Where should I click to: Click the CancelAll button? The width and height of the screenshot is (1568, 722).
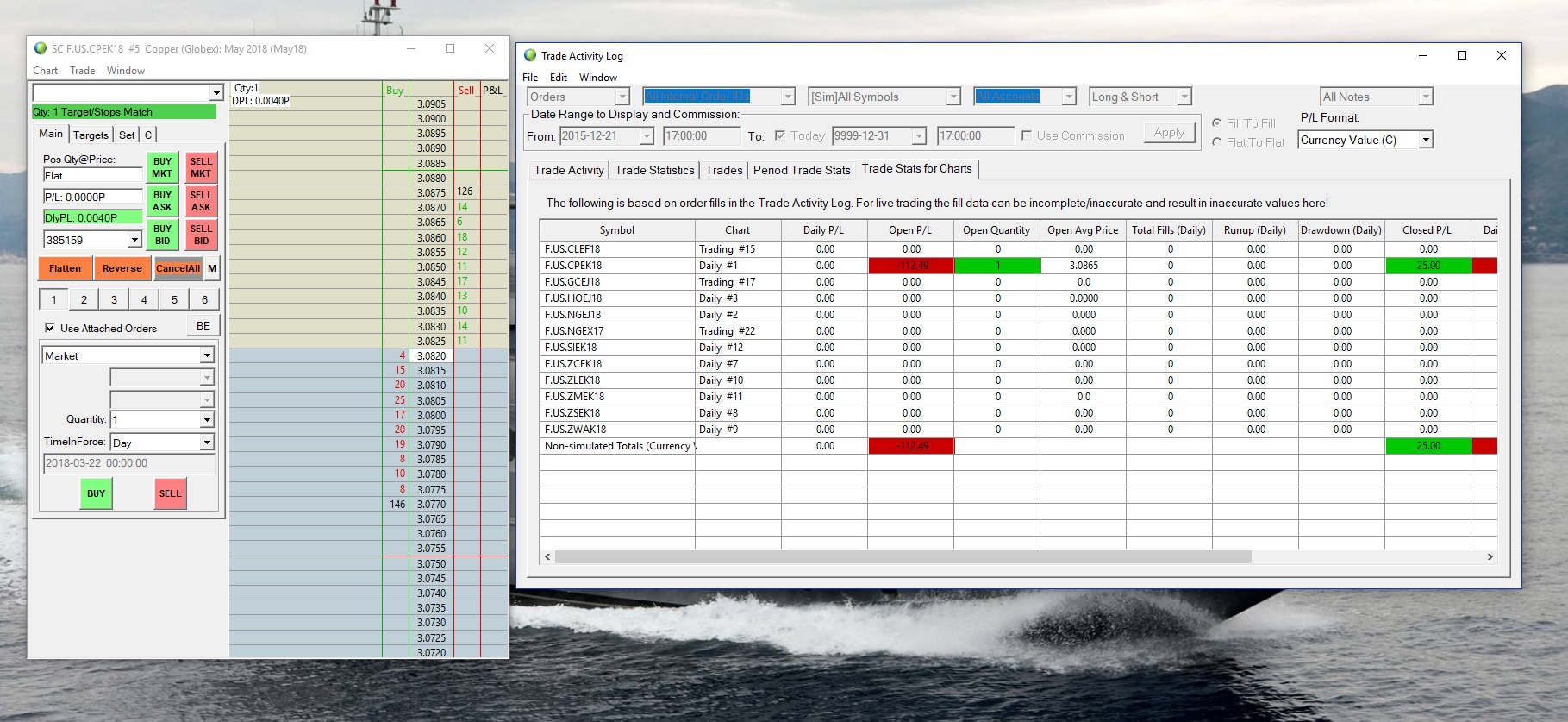tap(178, 268)
